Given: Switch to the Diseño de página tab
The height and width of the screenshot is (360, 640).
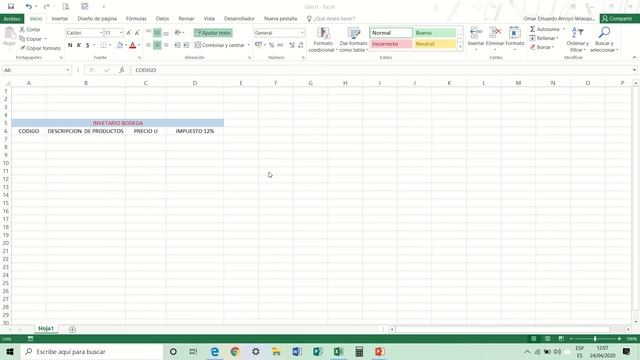Looking at the screenshot, I should 97,19.
